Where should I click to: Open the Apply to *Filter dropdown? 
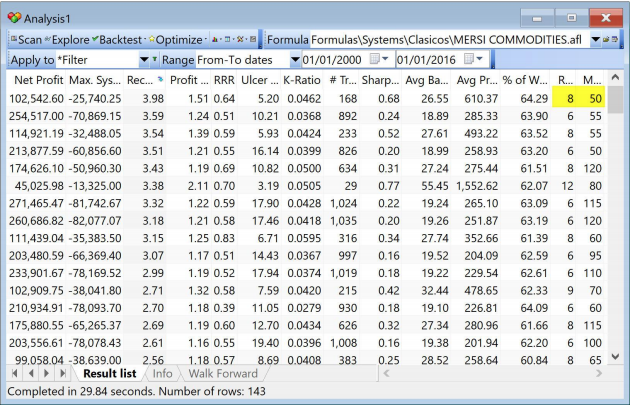pyautogui.click(x=143, y=60)
